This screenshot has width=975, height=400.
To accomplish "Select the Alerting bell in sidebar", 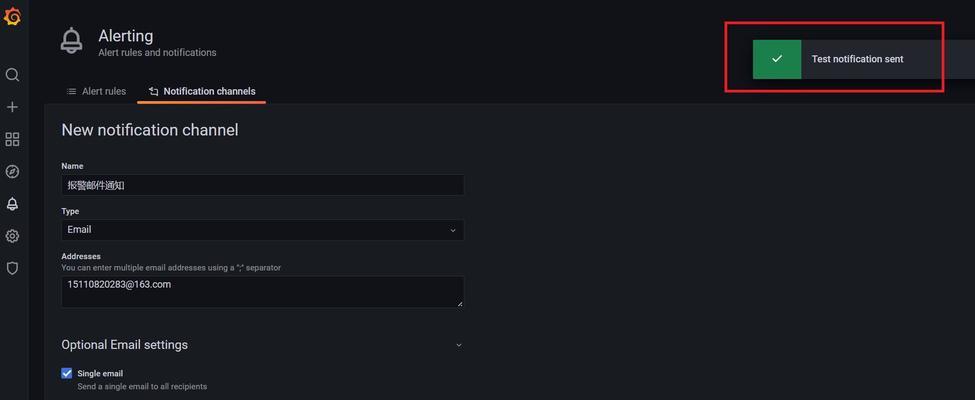I will 12,204.
